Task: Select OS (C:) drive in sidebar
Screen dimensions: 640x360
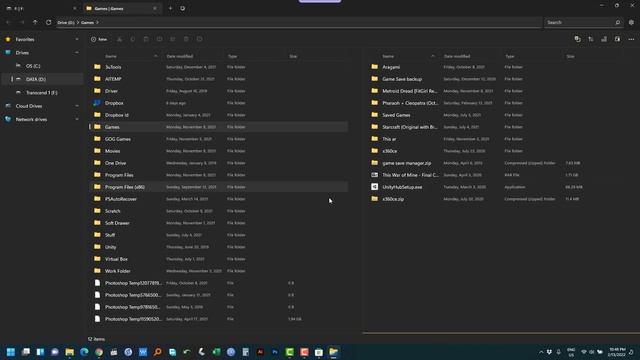Action: tap(43, 66)
